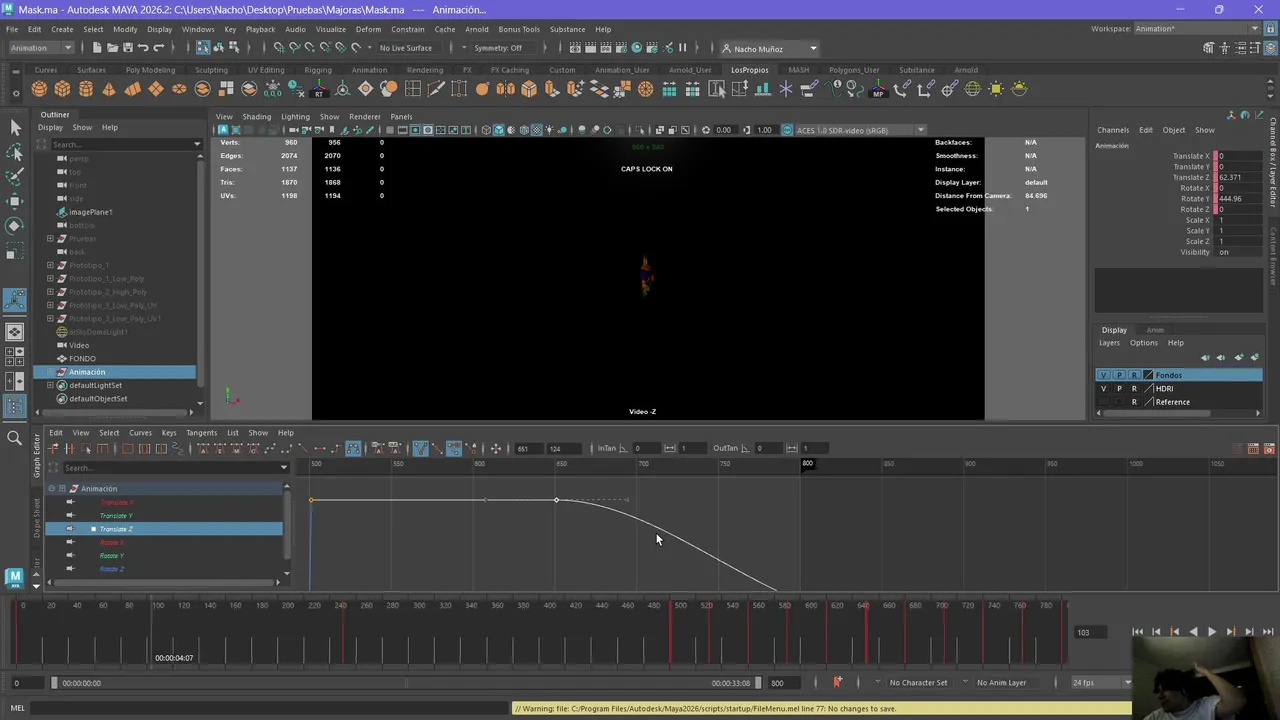Choose the Lasso select tool in toolbox
The height and width of the screenshot is (720, 1280).
[15, 152]
